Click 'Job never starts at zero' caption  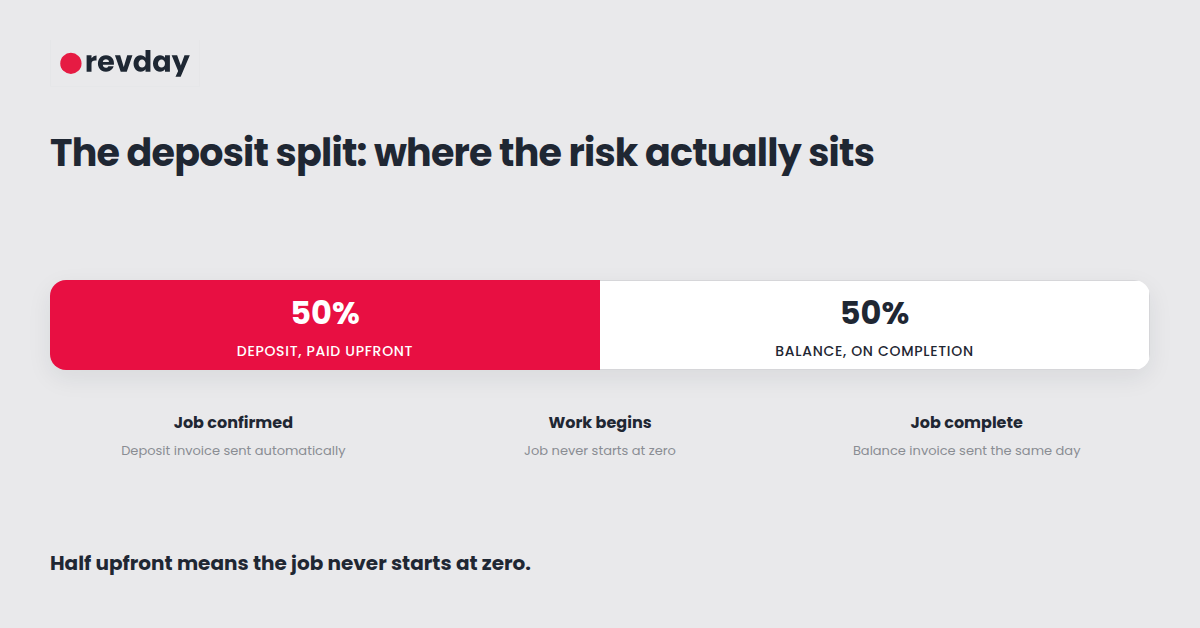point(600,450)
